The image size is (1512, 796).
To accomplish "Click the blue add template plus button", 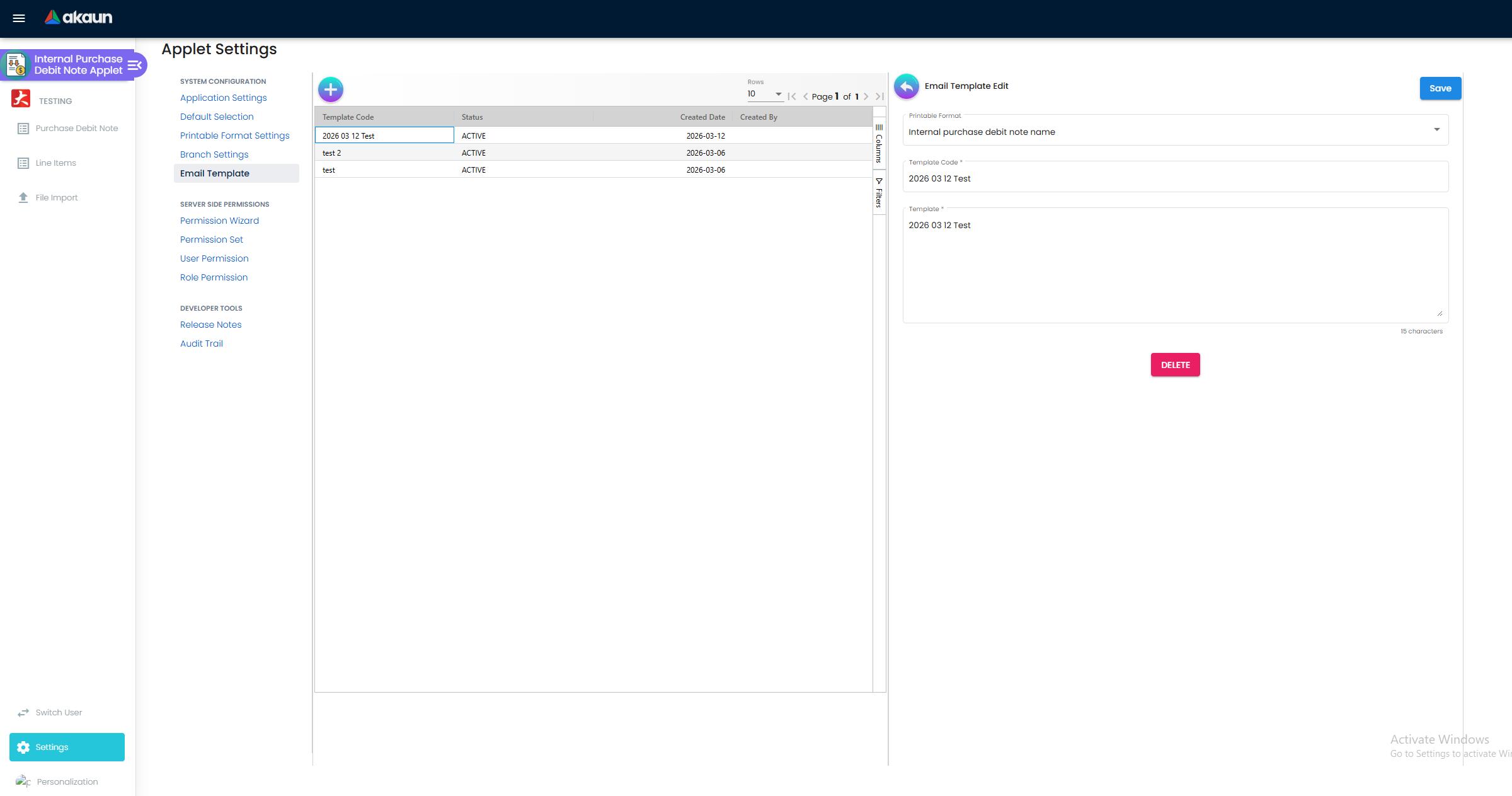I will [331, 89].
